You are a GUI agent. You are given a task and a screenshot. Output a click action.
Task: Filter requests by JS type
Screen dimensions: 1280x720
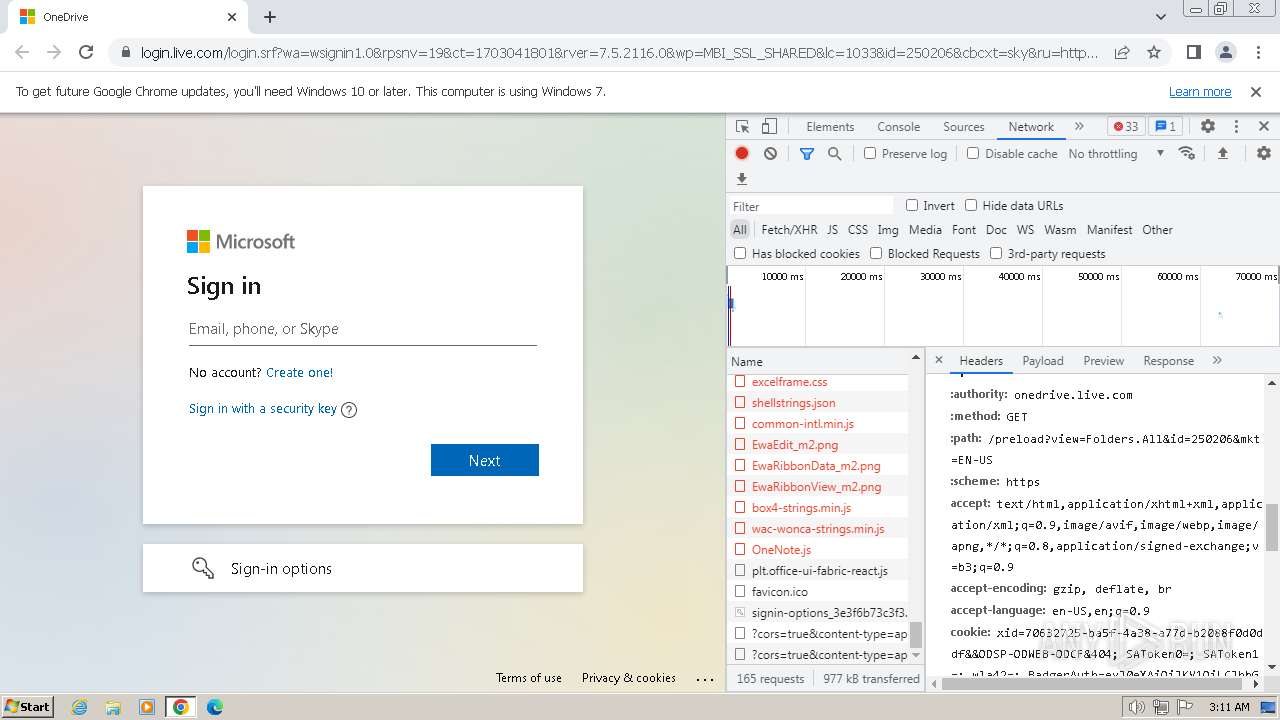pyautogui.click(x=832, y=229)
